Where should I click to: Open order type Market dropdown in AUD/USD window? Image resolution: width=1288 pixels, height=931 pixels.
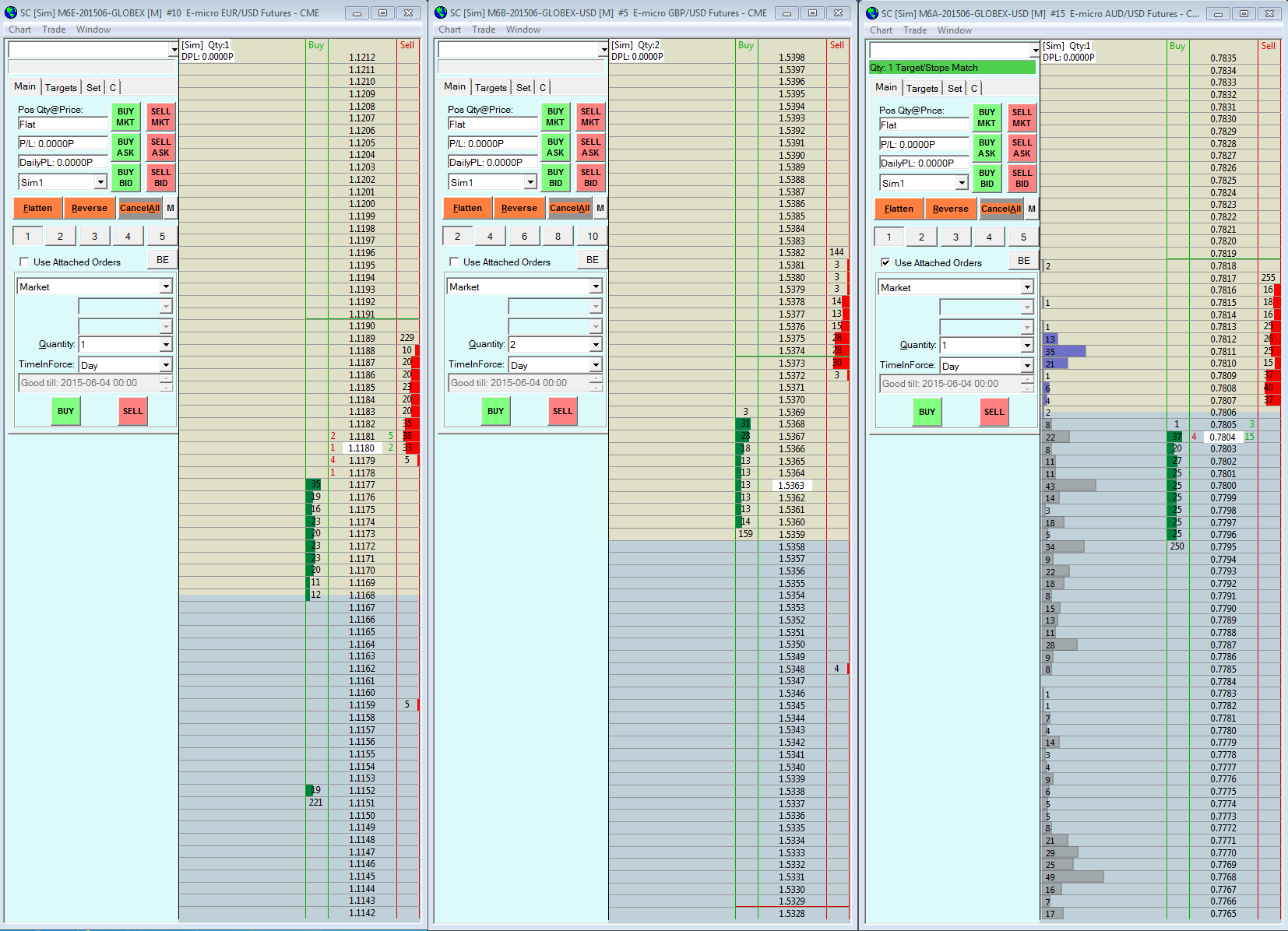pyautogui.click(x=1027, y=288)
